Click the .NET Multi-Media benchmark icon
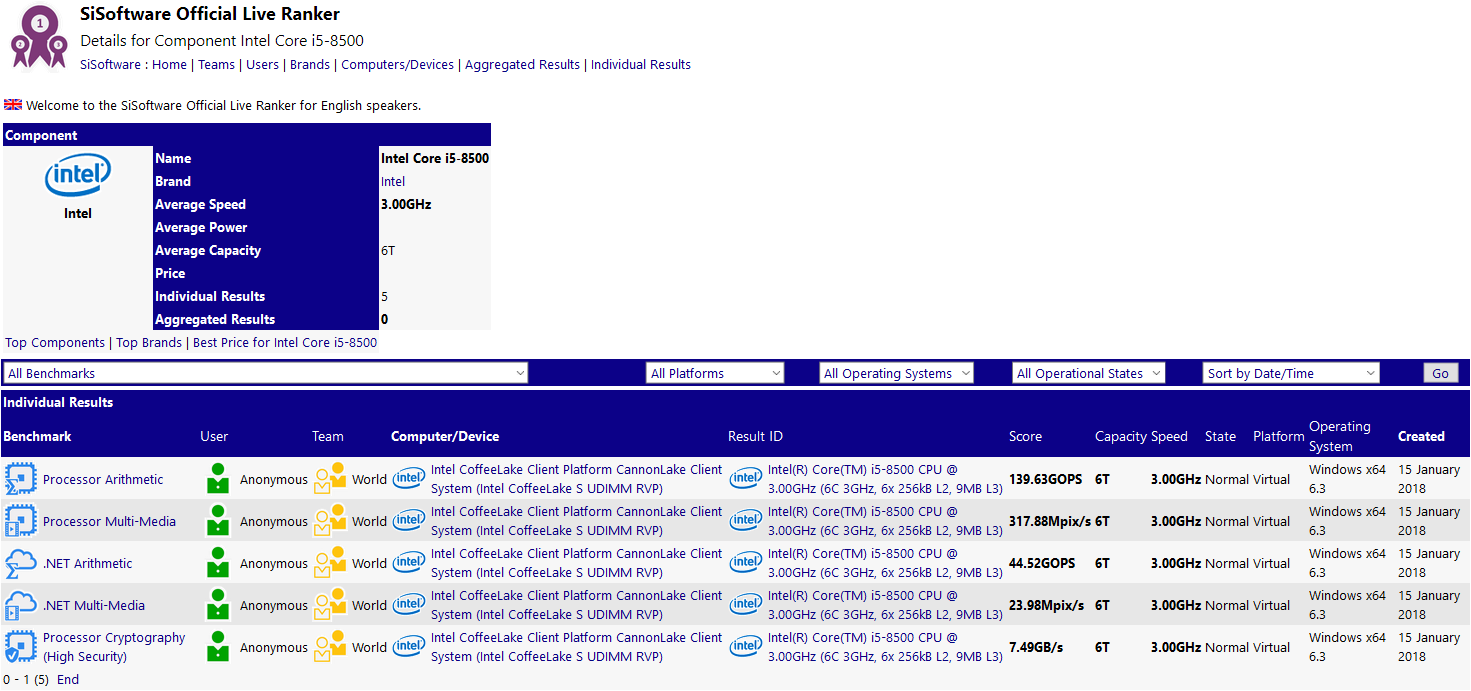Viewport: 1471px width, 691px height. tap(21, 605)
